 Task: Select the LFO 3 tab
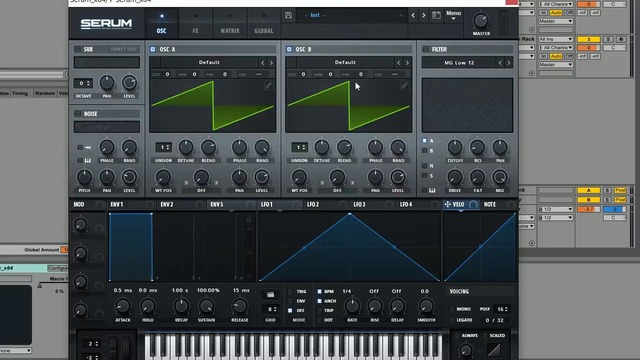click(359, 204)
